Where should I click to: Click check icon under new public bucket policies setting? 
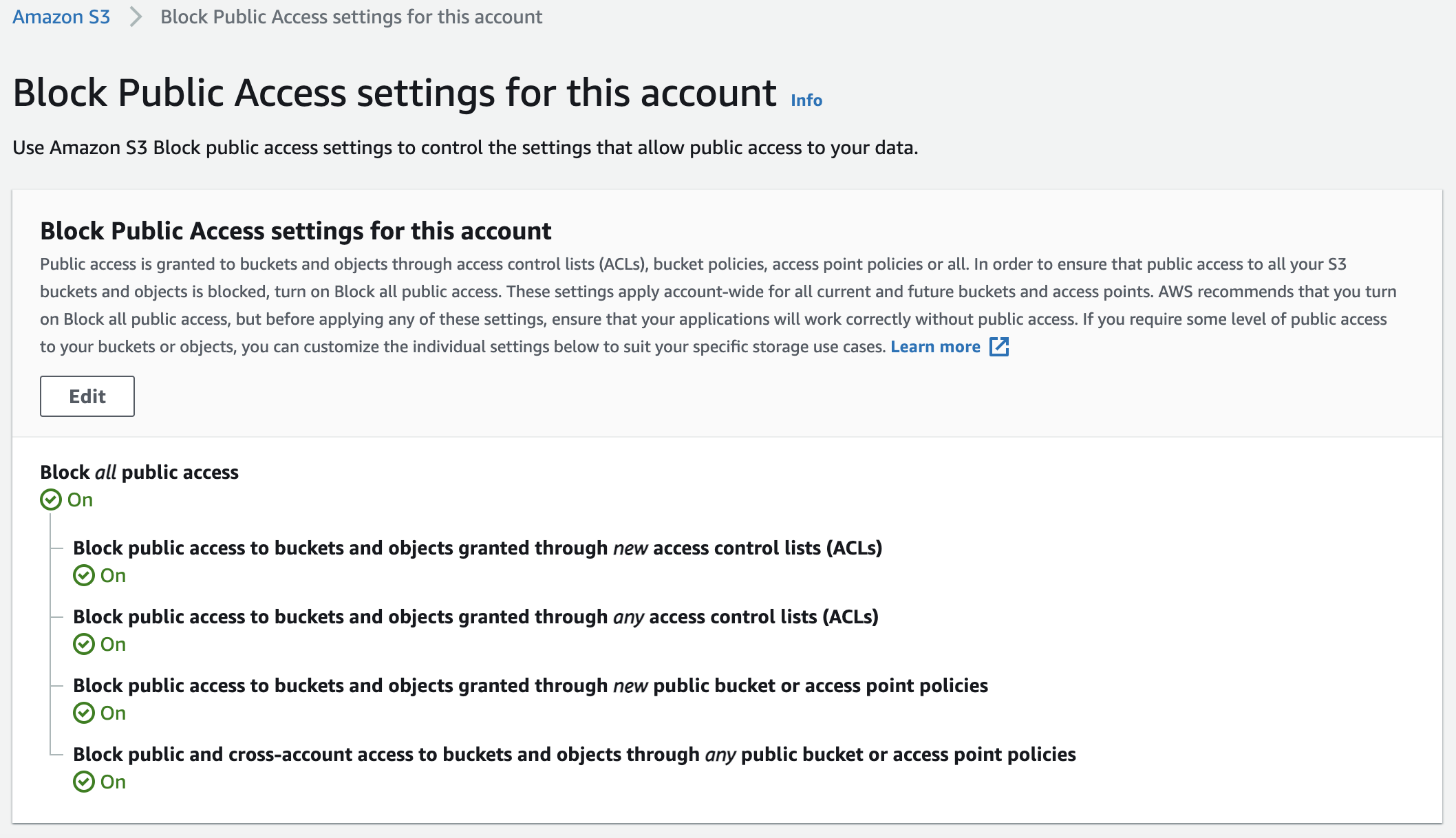pos(84,713)
